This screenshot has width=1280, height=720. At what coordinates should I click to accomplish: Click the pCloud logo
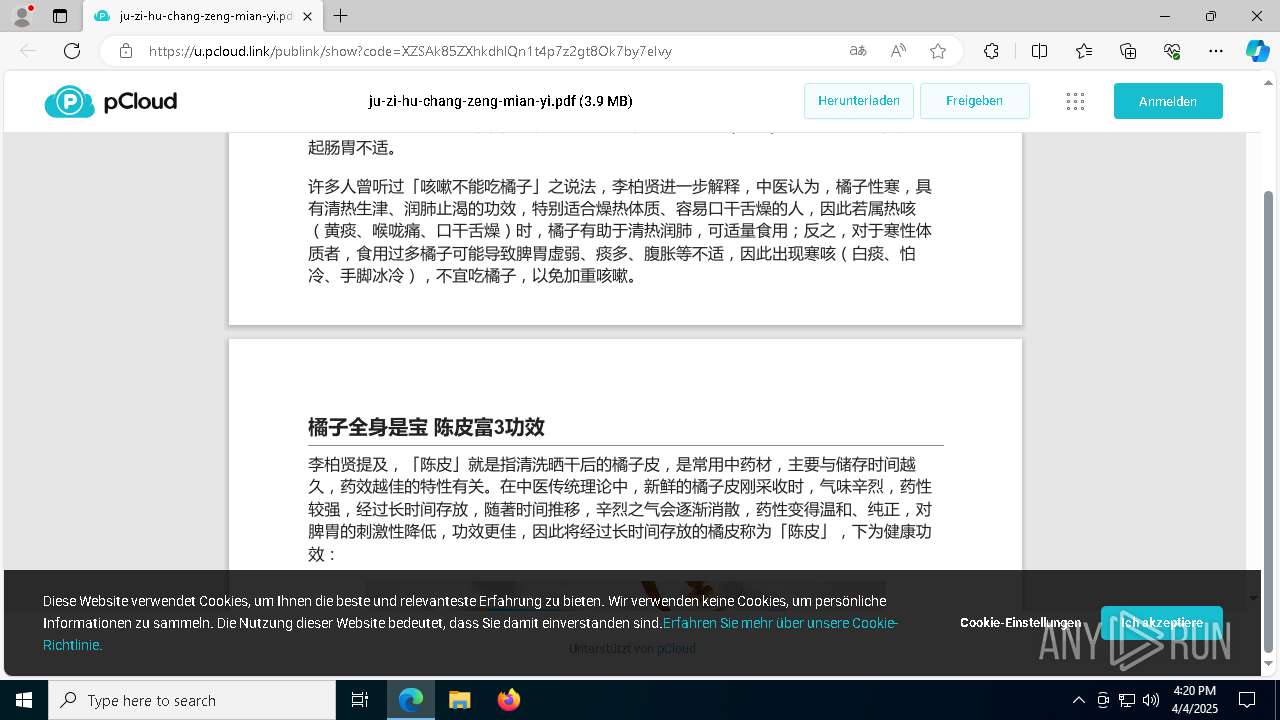click(111, 101)
